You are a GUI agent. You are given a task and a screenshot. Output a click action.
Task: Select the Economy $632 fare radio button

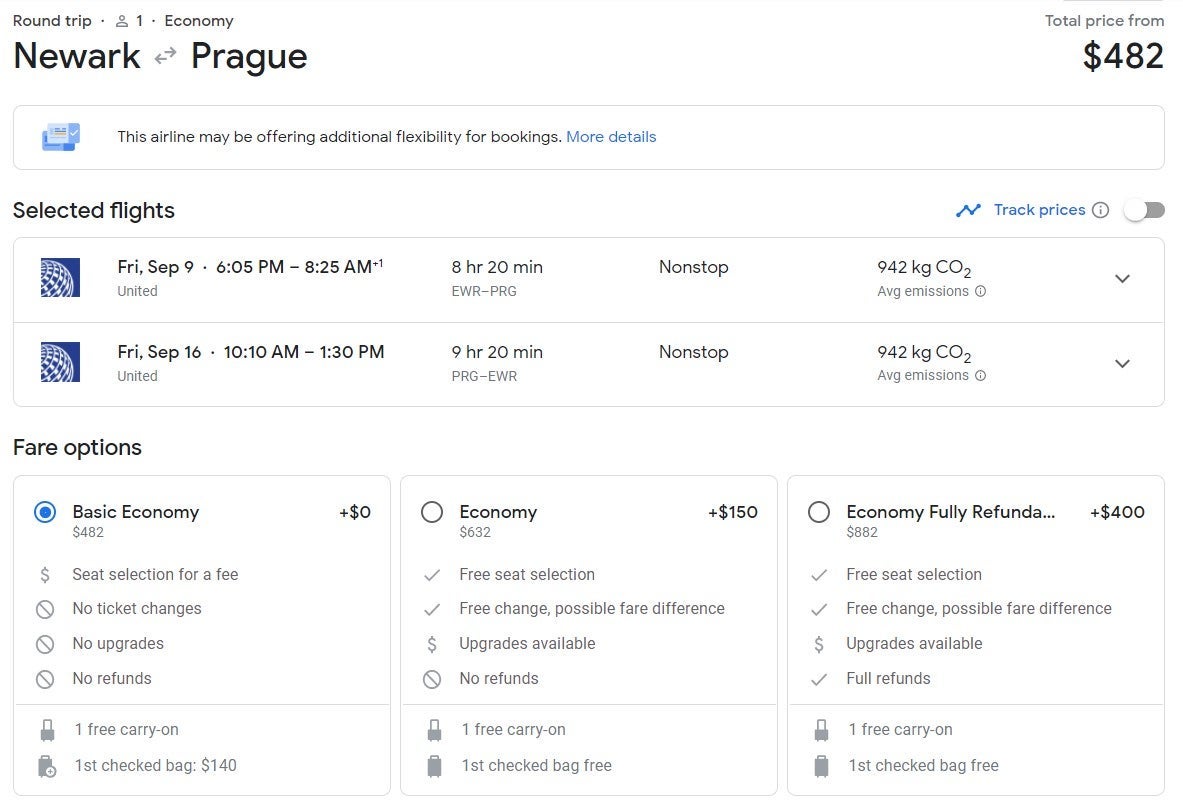[432, 512]
